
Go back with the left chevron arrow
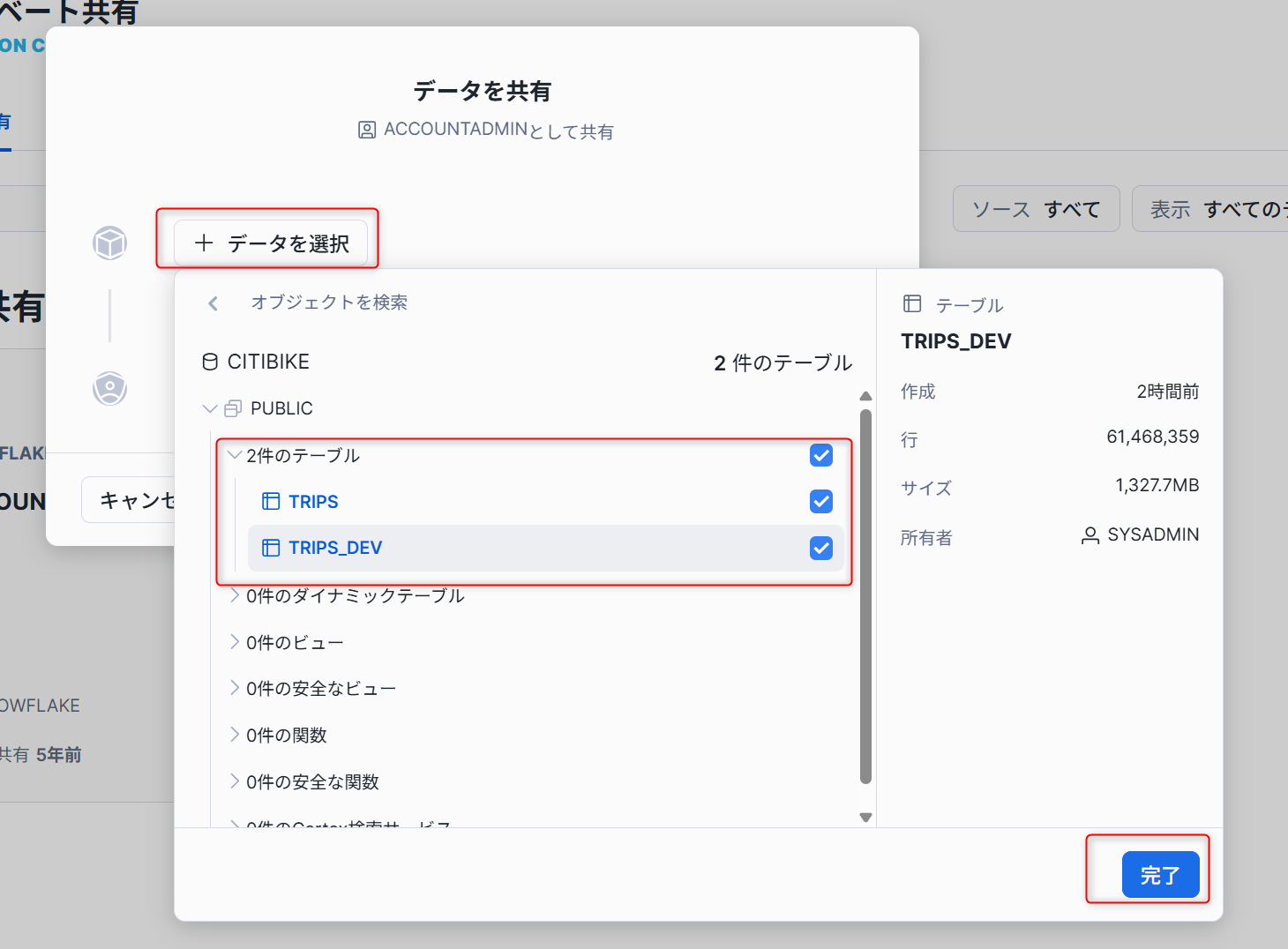[x=213, y=303]
